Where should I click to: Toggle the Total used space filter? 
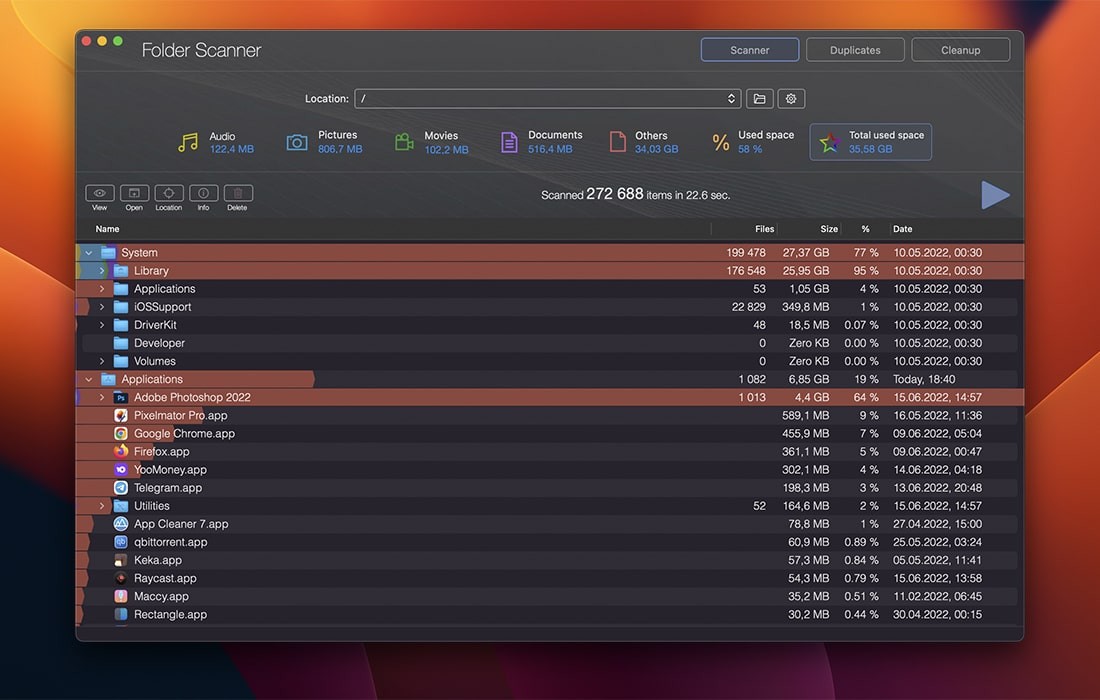[x=870, y=142]
